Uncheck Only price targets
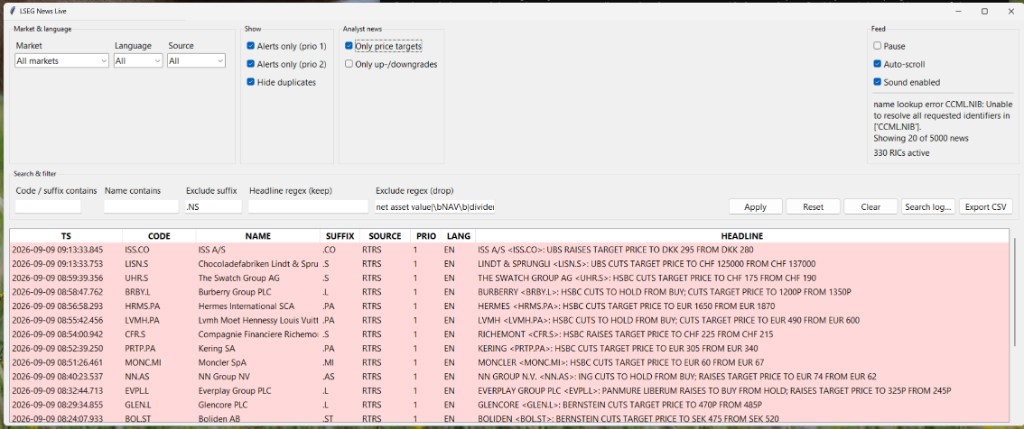Image resolution: width=1024 pixels, height=429 pixels. coord(349,46)
